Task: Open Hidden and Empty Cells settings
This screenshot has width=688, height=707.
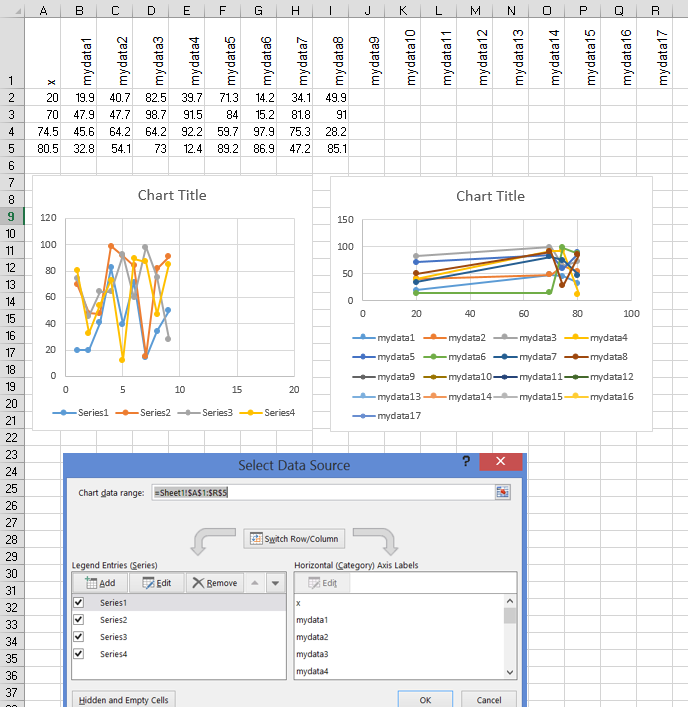Action: (124, 700)
